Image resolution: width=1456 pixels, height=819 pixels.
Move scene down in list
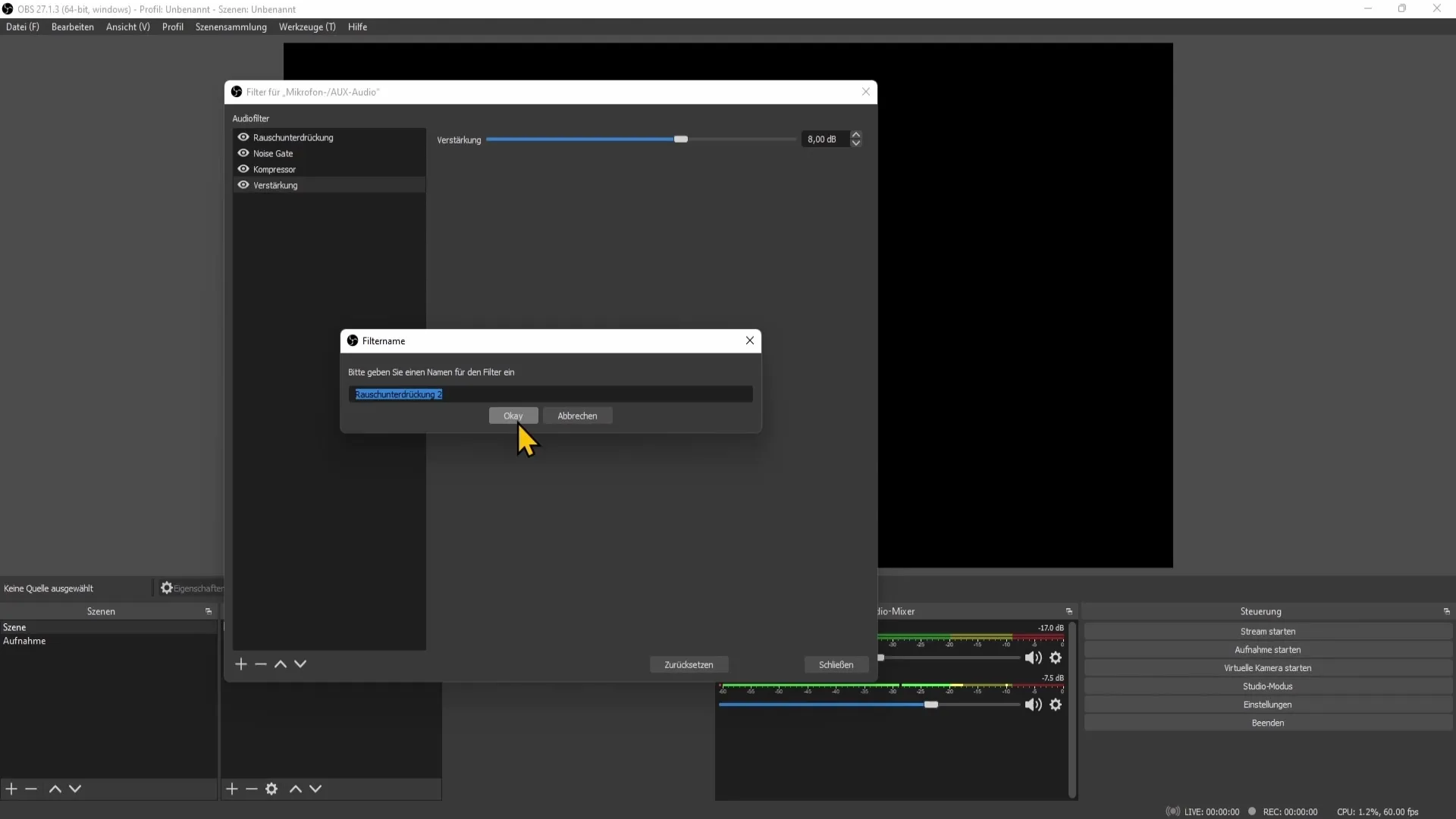click(x=75, y=789)
